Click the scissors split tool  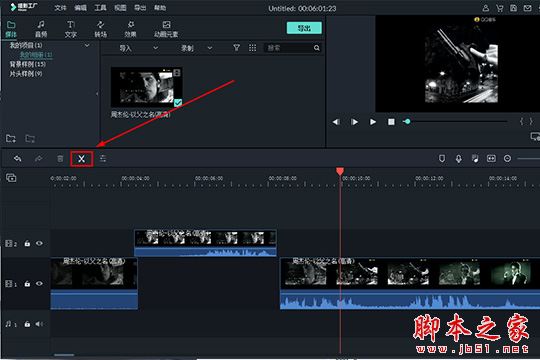(x=81, y=159)
